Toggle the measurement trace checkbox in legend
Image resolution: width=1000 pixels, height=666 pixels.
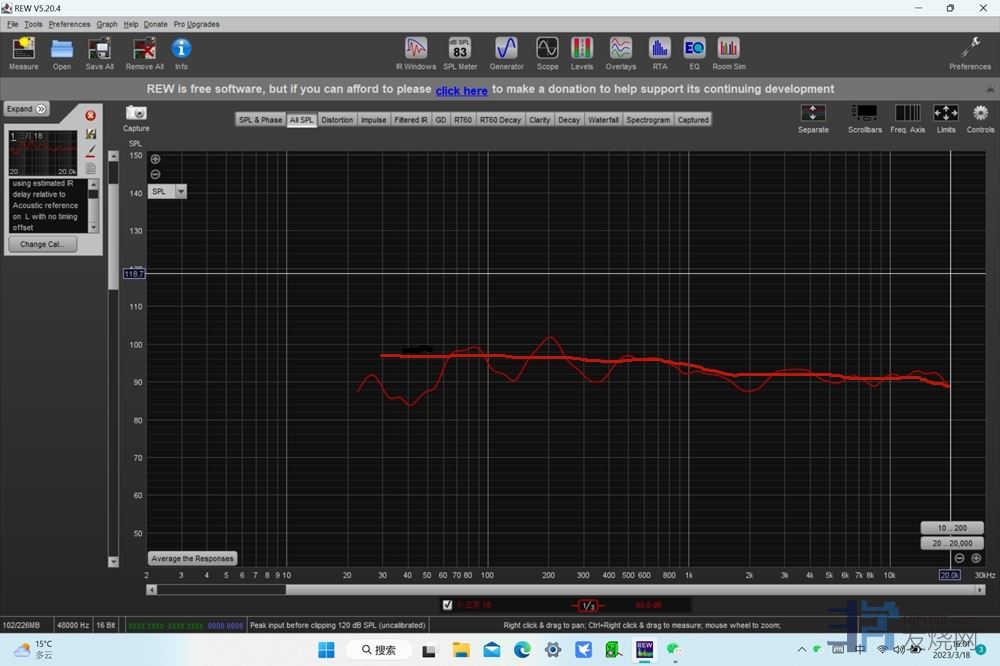point(447,605)
